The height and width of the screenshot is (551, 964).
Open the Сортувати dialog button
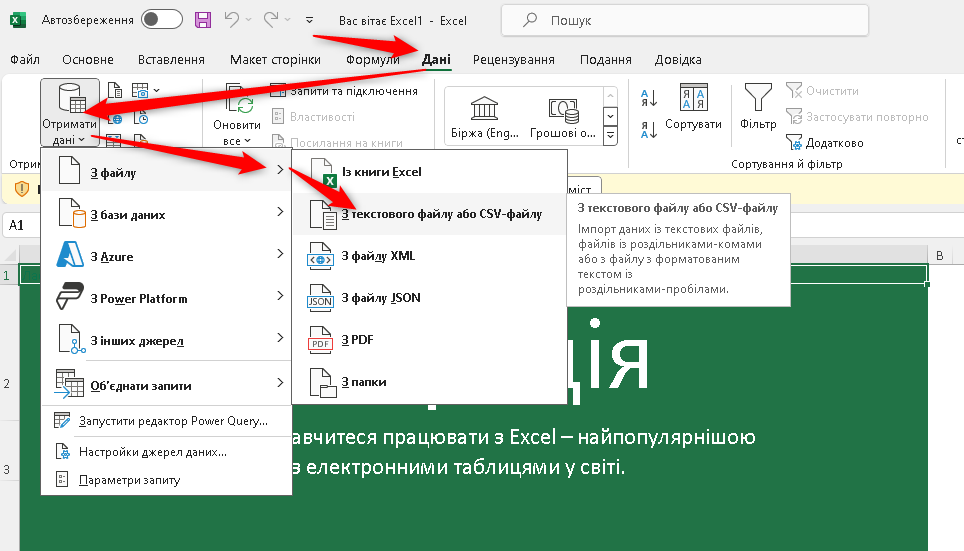pos(693,107)
